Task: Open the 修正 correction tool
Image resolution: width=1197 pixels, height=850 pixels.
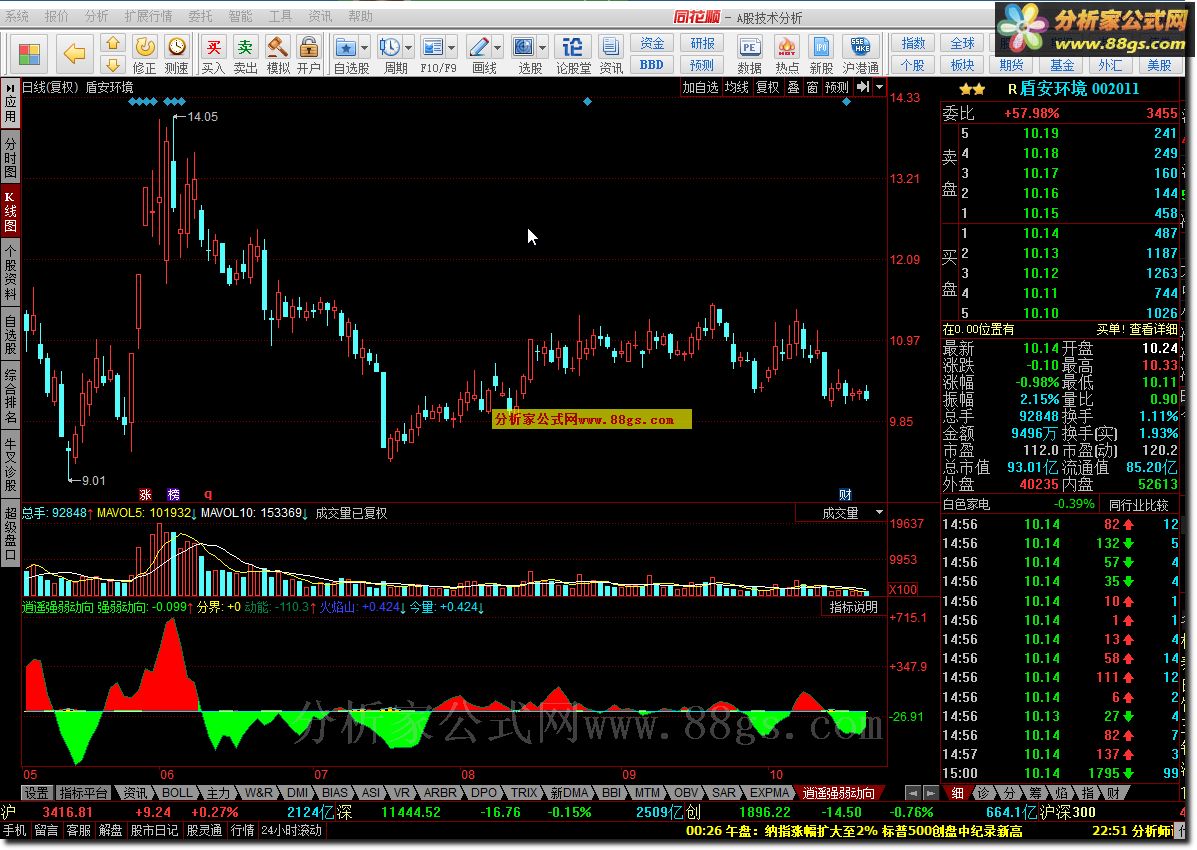Action: 144,54
